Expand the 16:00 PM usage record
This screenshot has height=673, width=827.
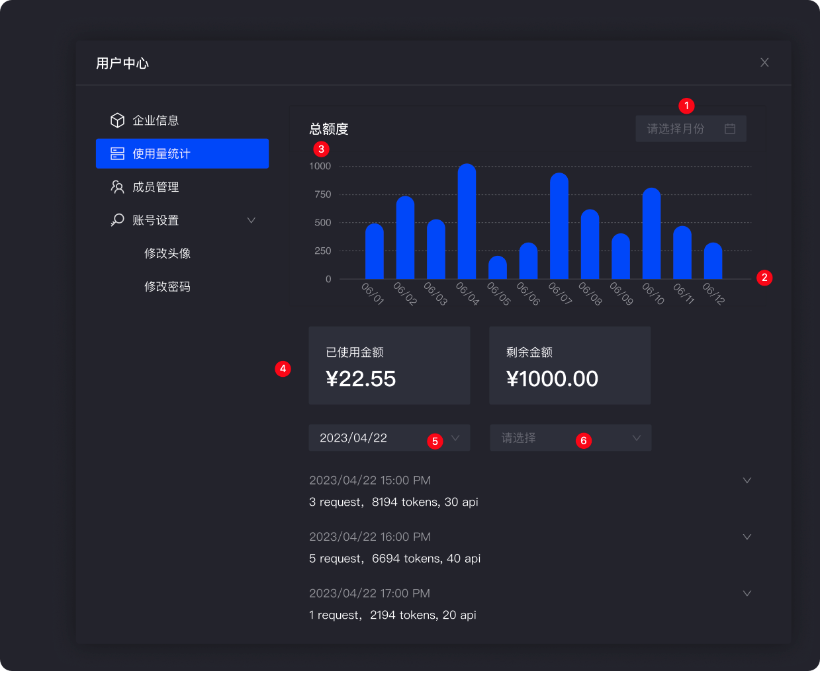(747, 537)
